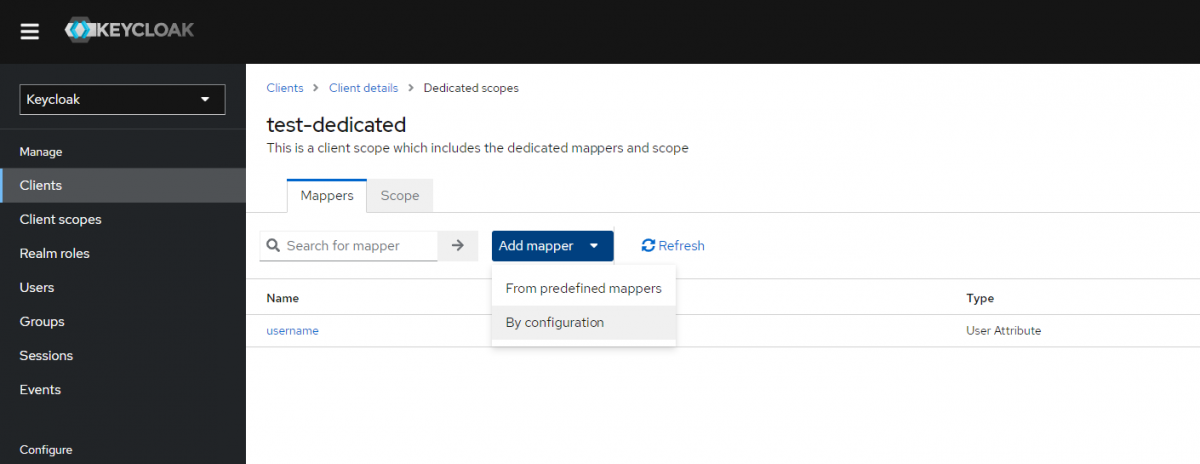Navigate to Client details breadcrumb
Viewport: 1200px width, 464px height.
[x=363, y=88]
